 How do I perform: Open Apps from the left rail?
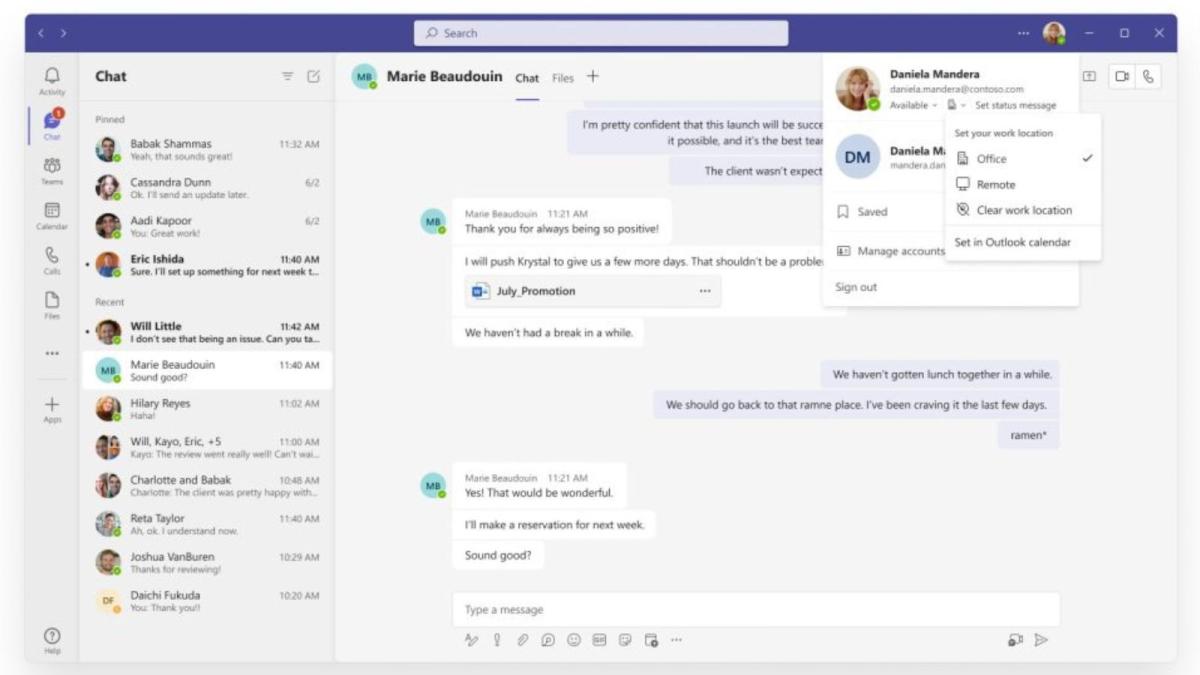52,410
